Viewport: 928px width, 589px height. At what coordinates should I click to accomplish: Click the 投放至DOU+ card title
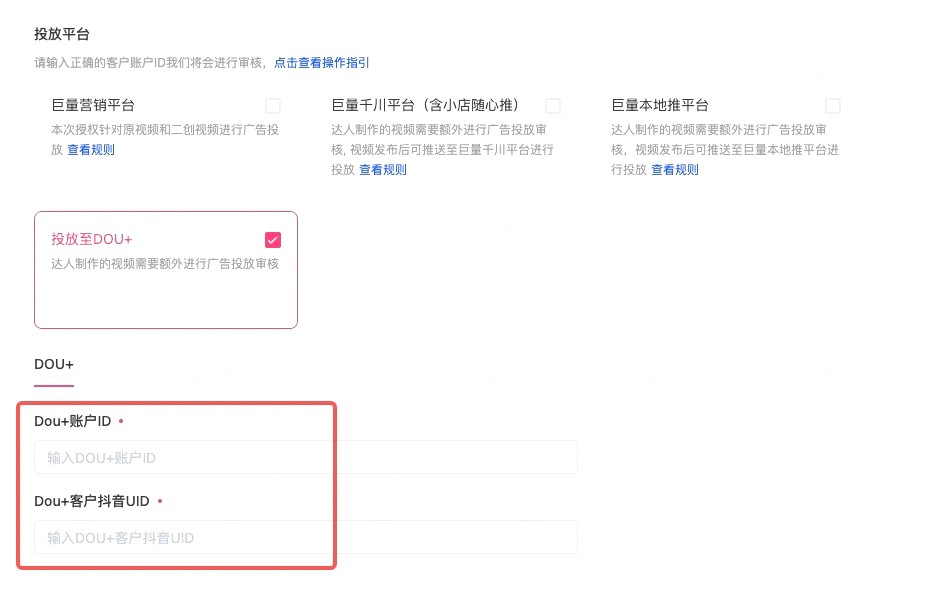(x=92, y=240)
